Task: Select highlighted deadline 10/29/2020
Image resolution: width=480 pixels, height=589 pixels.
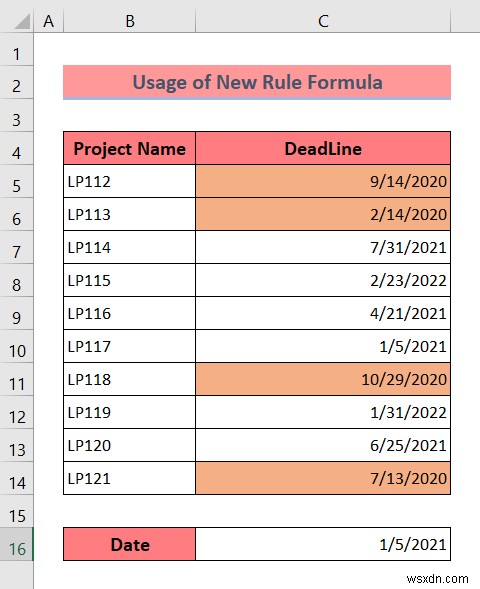Action: pyautogui.click(x=323, y=379)
